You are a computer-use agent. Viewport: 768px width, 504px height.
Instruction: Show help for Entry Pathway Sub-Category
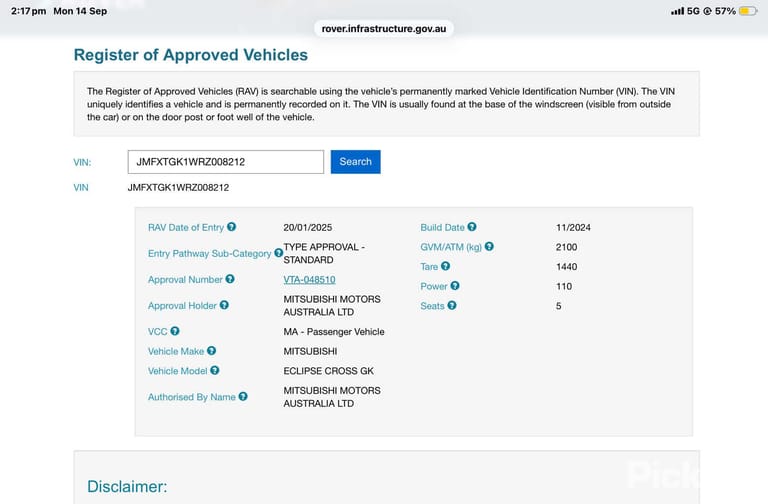click(x=278, y=253)
